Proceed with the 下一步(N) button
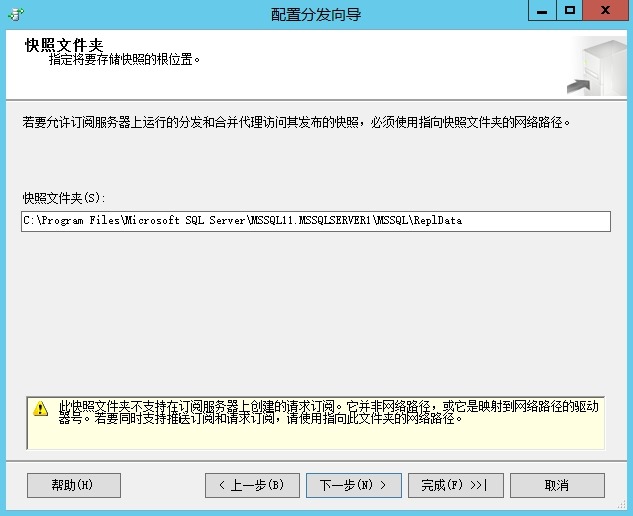The width and height of the screenshot is (633, 516). 353,485
